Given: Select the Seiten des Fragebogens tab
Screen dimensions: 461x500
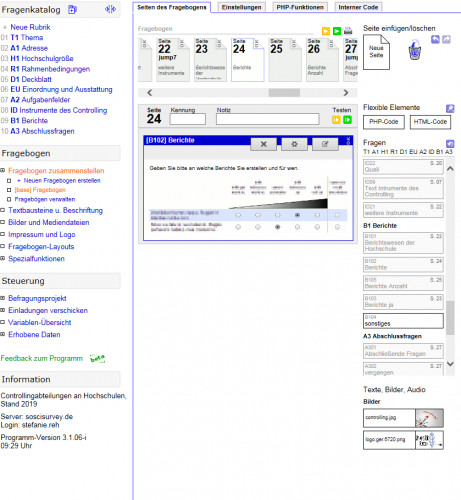Looking at the screenshot, I should coord(172,7).
